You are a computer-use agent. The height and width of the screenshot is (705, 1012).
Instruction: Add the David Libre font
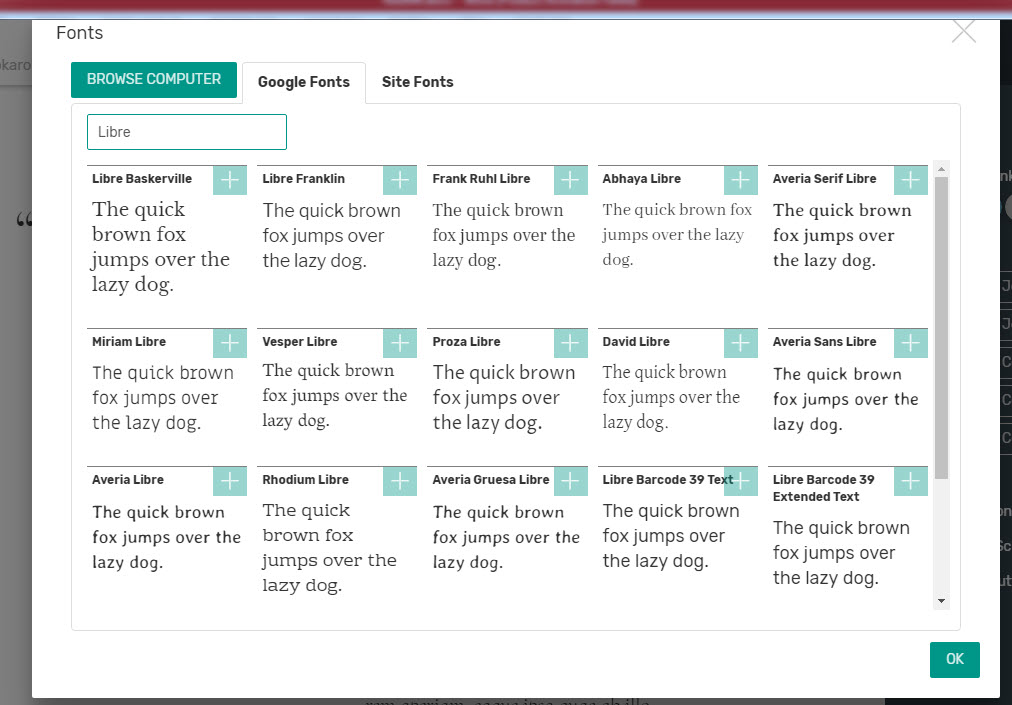[740, 343]
